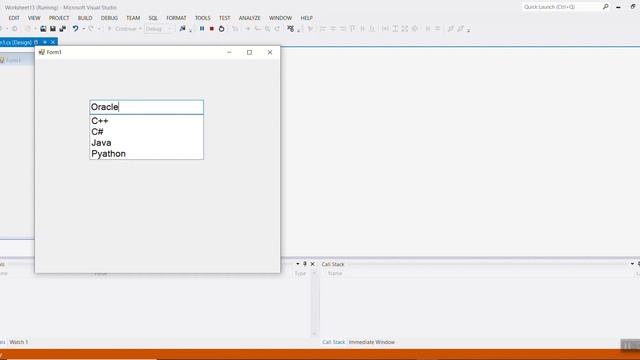
Task: Open the EDIT menu
Action: pos(14,18)
